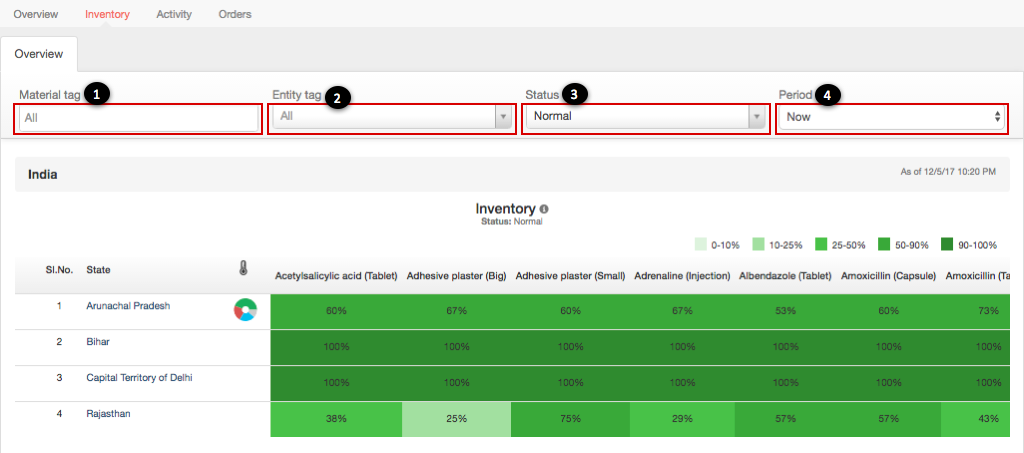
Task: Open the Arunachal Pradesh state link
Action: [128, 305]
